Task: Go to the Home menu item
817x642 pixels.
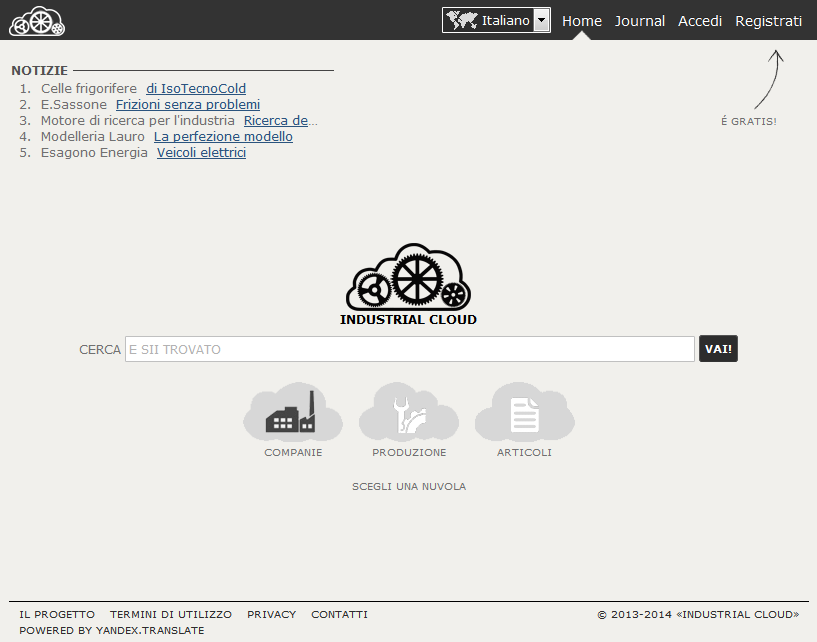Action: pos(582,21)
